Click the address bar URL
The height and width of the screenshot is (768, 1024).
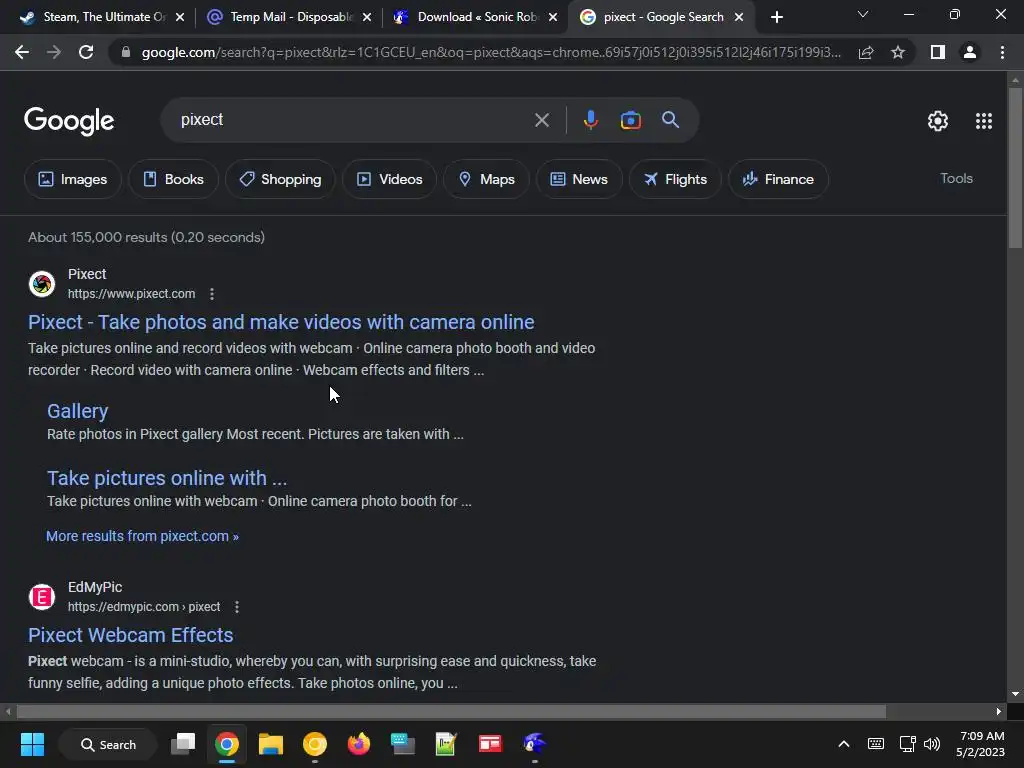pos(490,52)
